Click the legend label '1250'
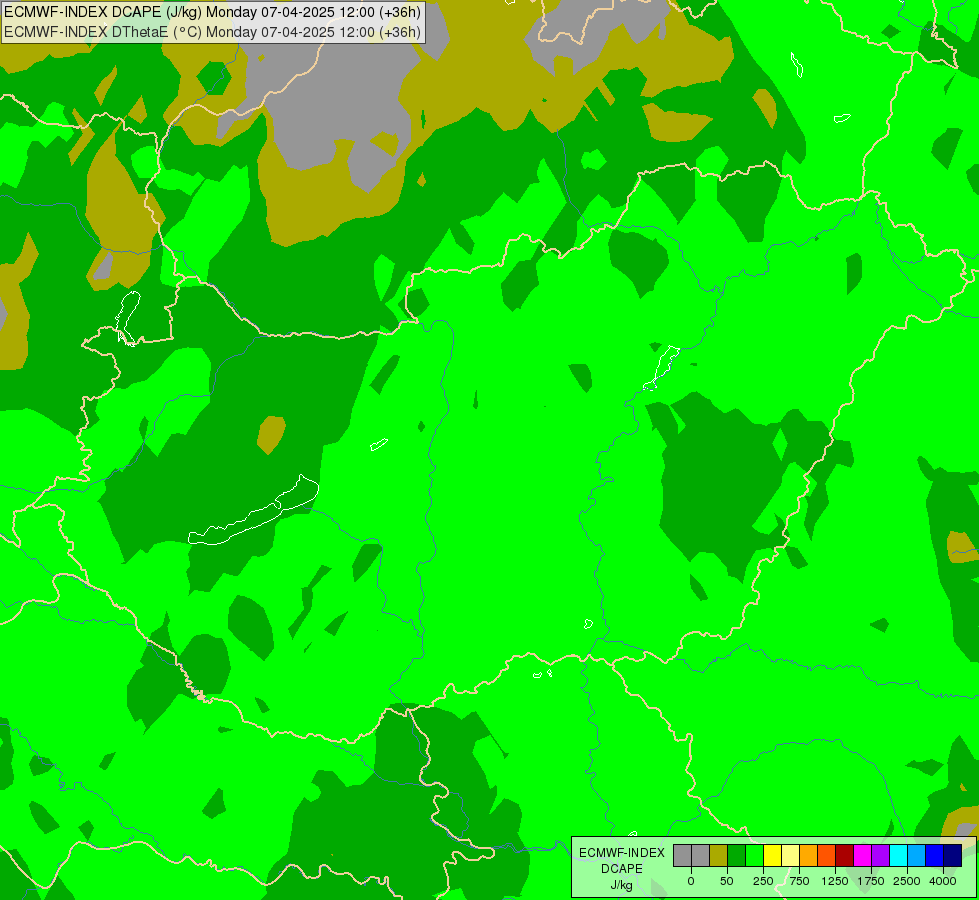The height and width of the screenshot is (900, 979). [835, 881]
